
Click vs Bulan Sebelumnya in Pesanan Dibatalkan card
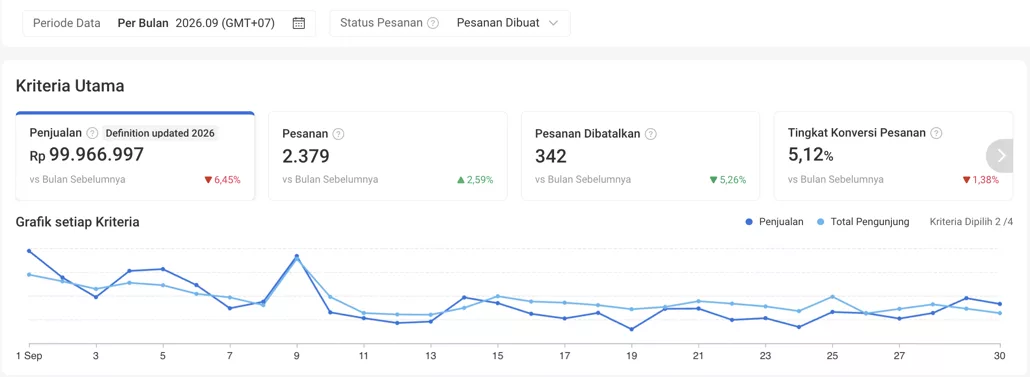(583, 179)
